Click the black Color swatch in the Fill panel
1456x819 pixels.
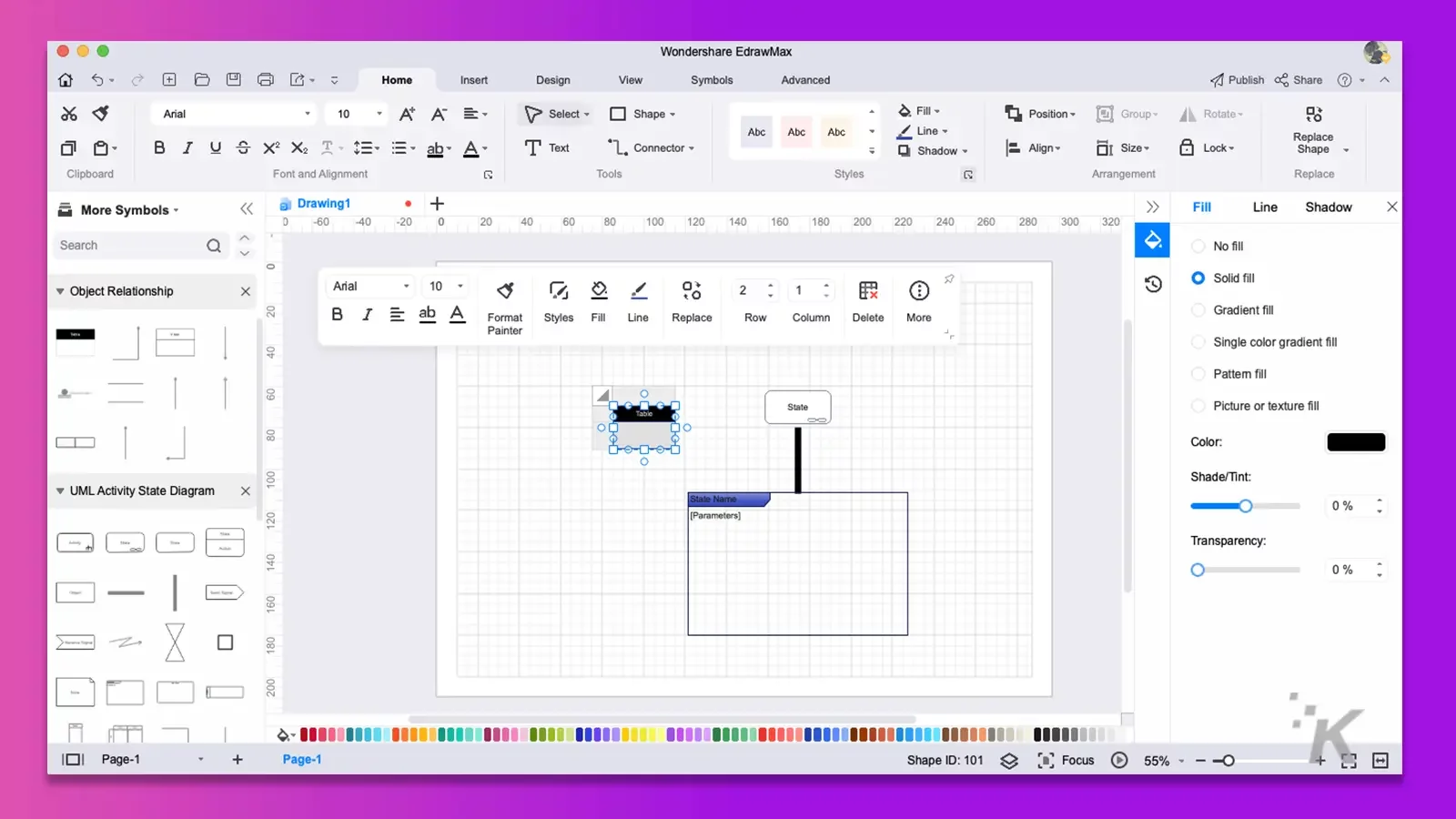(1356, 442)
